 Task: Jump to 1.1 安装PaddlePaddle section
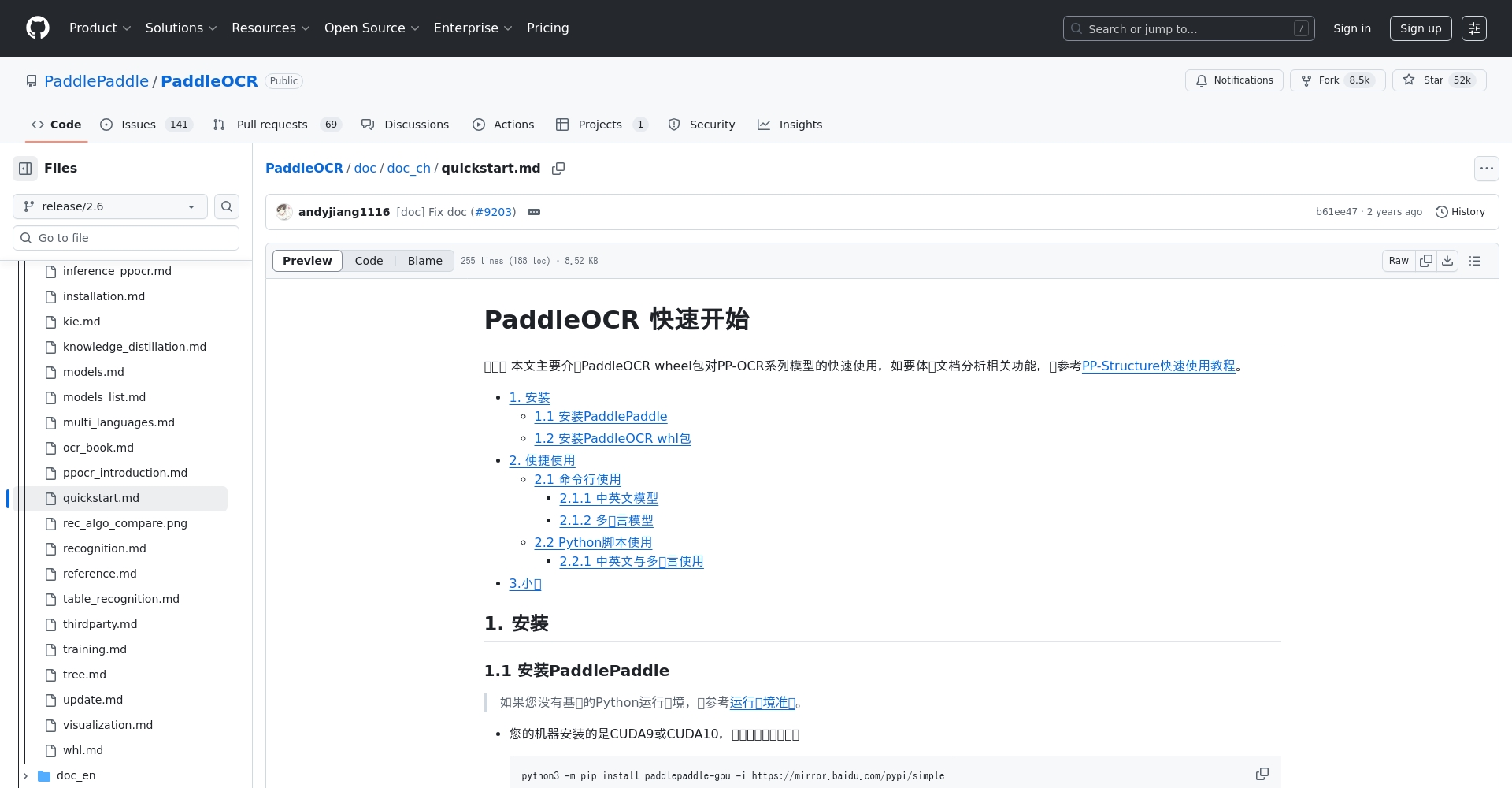coord(601,416)
